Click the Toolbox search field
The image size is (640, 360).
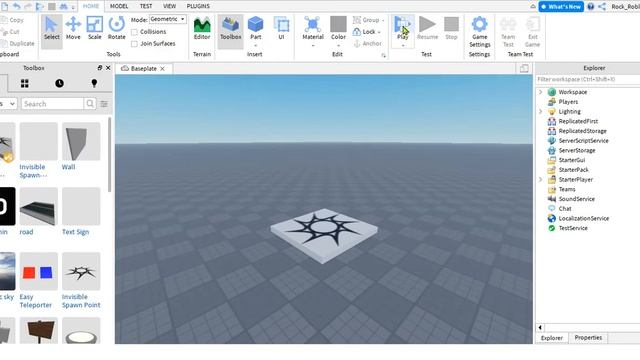point(52,104)
